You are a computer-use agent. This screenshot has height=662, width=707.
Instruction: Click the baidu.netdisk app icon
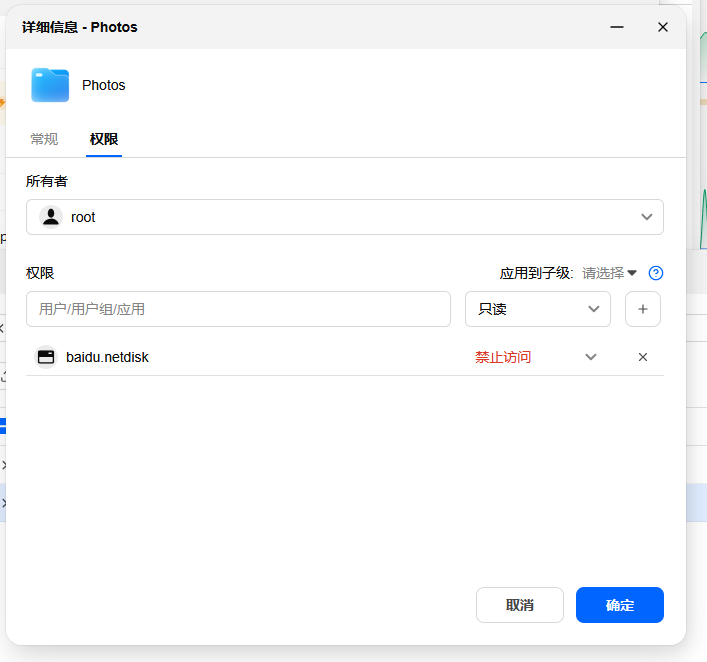(x=46, y=357)
